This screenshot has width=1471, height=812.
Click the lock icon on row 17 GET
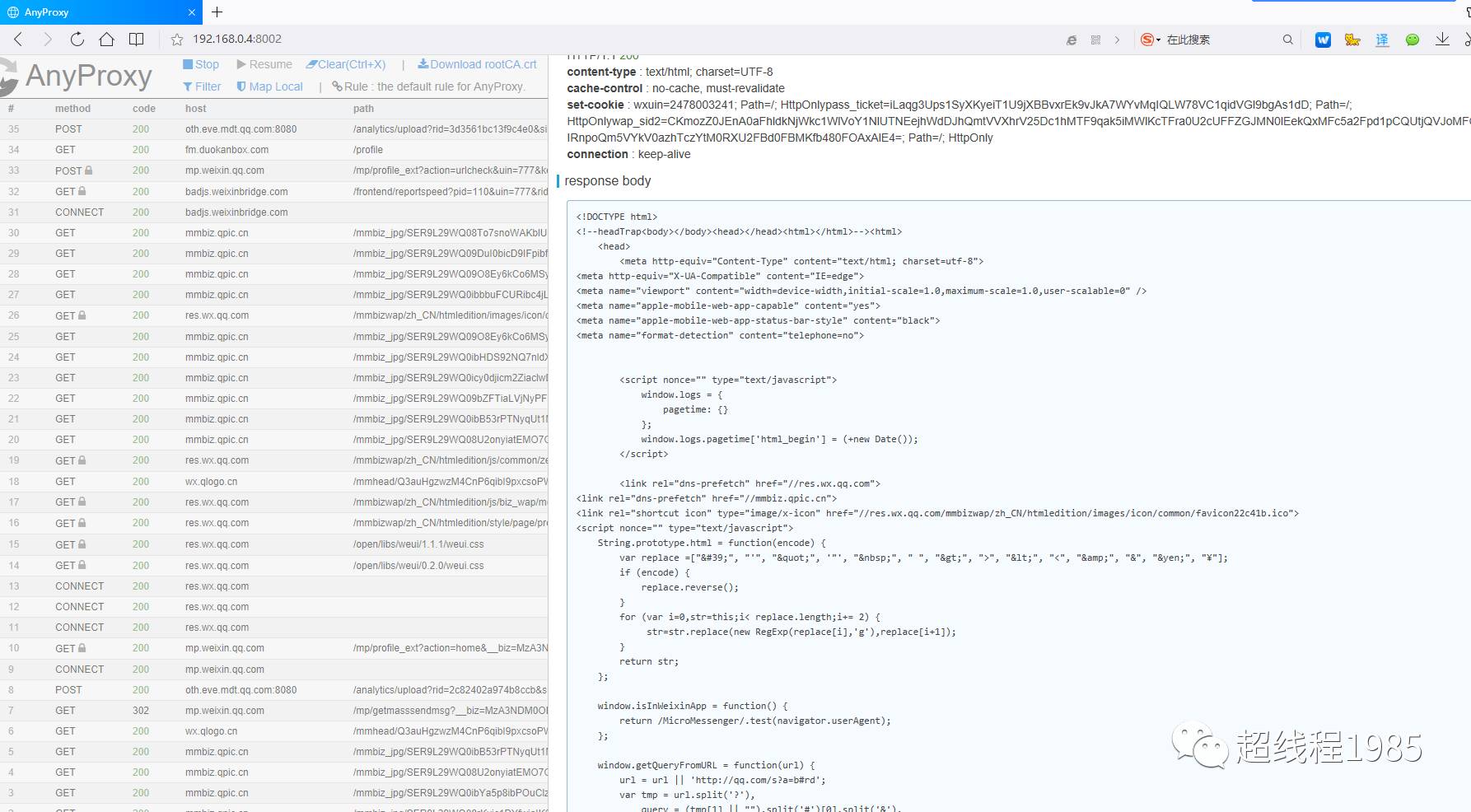(82, 502)
